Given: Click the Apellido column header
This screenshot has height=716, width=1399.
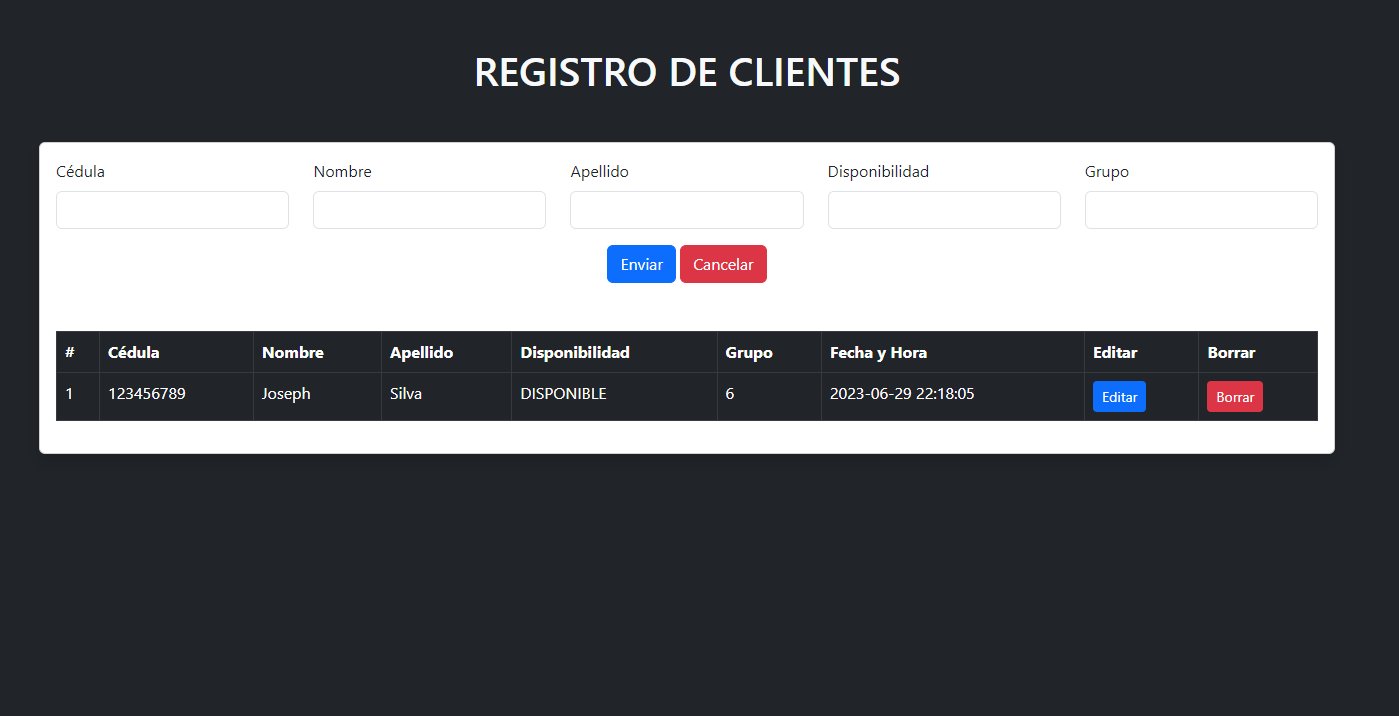Looking at the screenshot, I should click(x=447, y=352).
